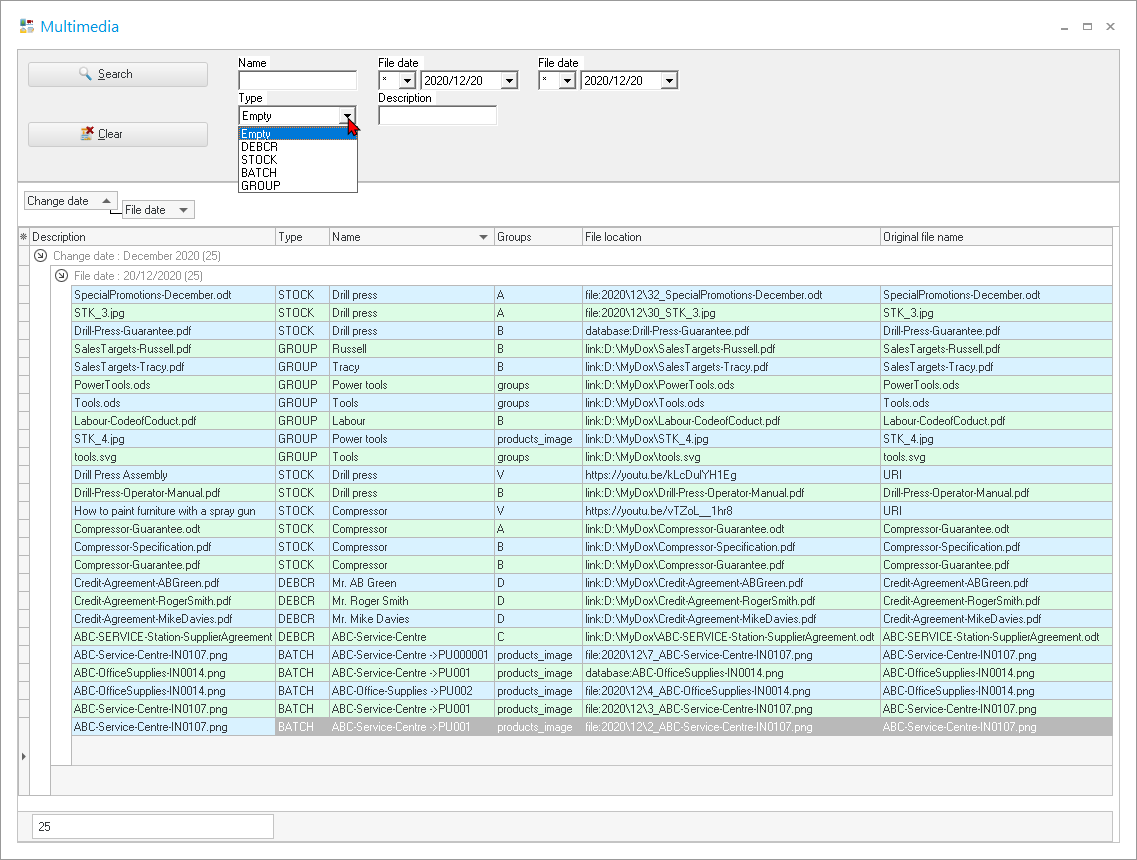Collapse the Change date December 2020 group
1137x860 pixels.
tap(41, 256)
